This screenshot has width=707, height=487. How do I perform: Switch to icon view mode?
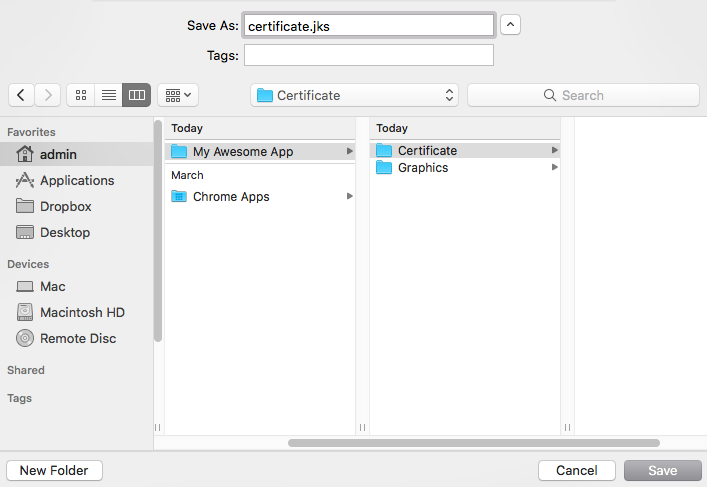coord(81,95)
